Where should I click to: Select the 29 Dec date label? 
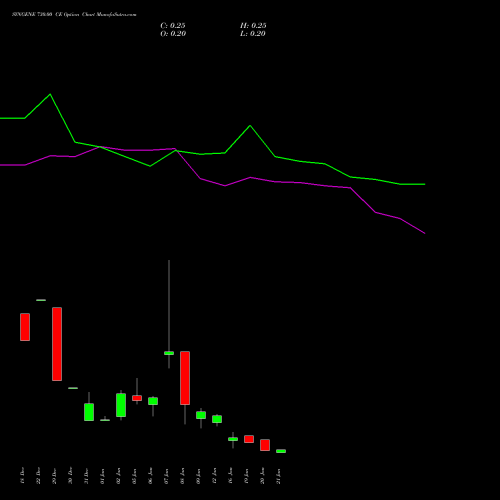tap(54, 476)
